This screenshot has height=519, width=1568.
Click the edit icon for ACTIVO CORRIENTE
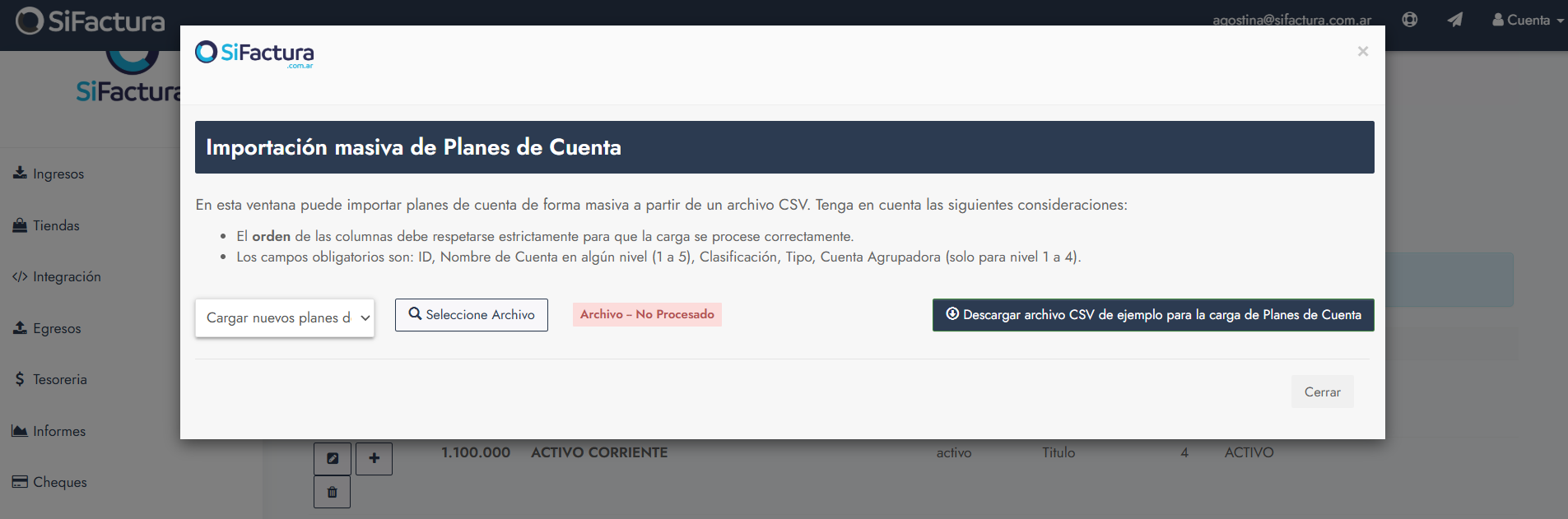333,458
